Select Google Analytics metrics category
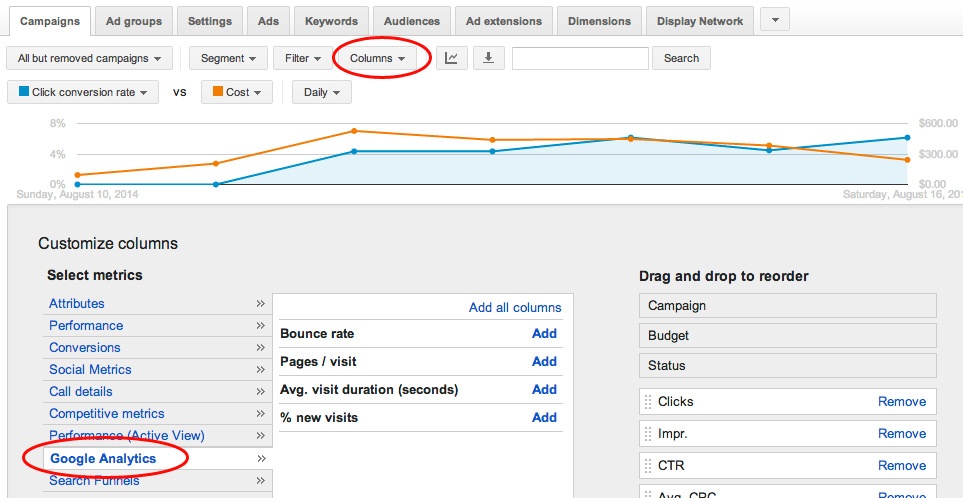This screenshot has height=498, width=963. pos(103,459)
